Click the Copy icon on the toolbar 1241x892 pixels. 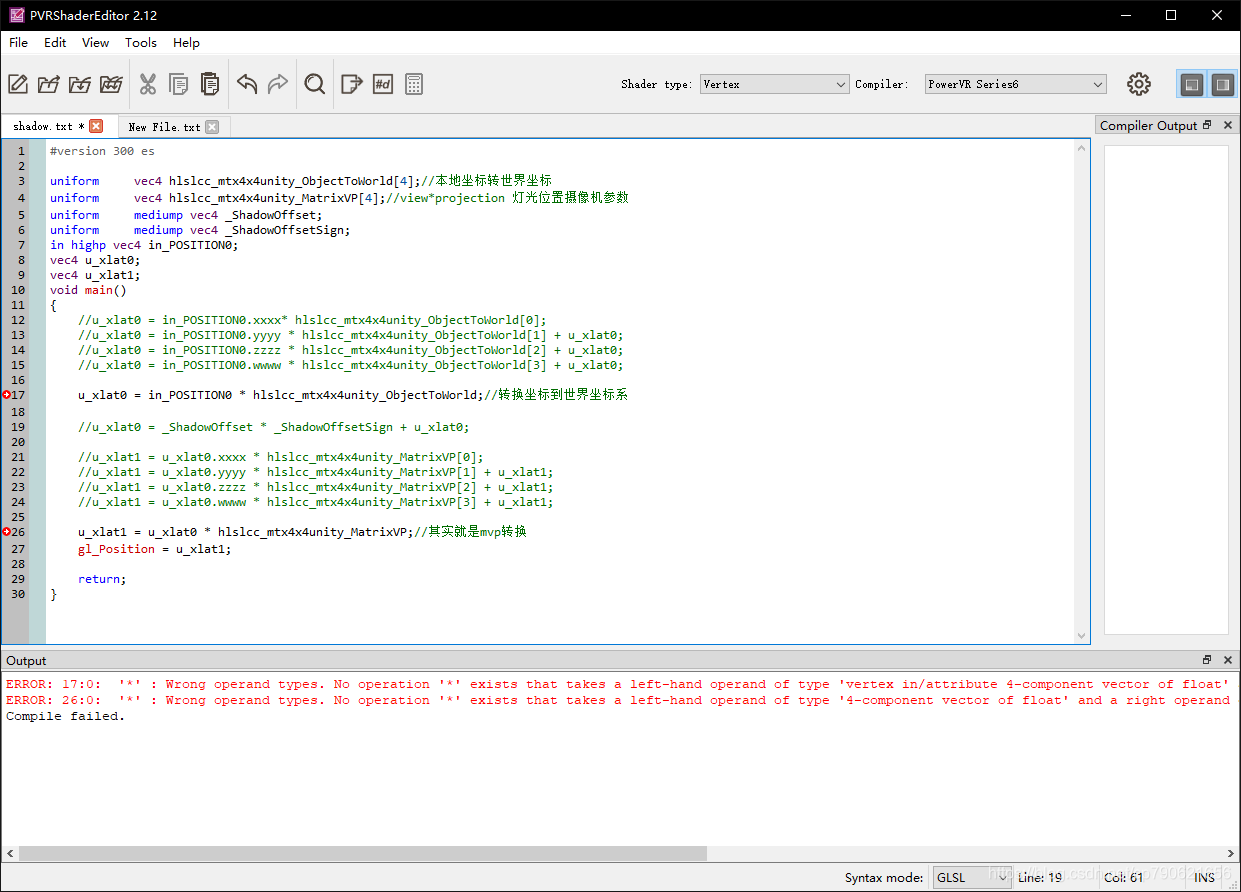coord(178,84)
